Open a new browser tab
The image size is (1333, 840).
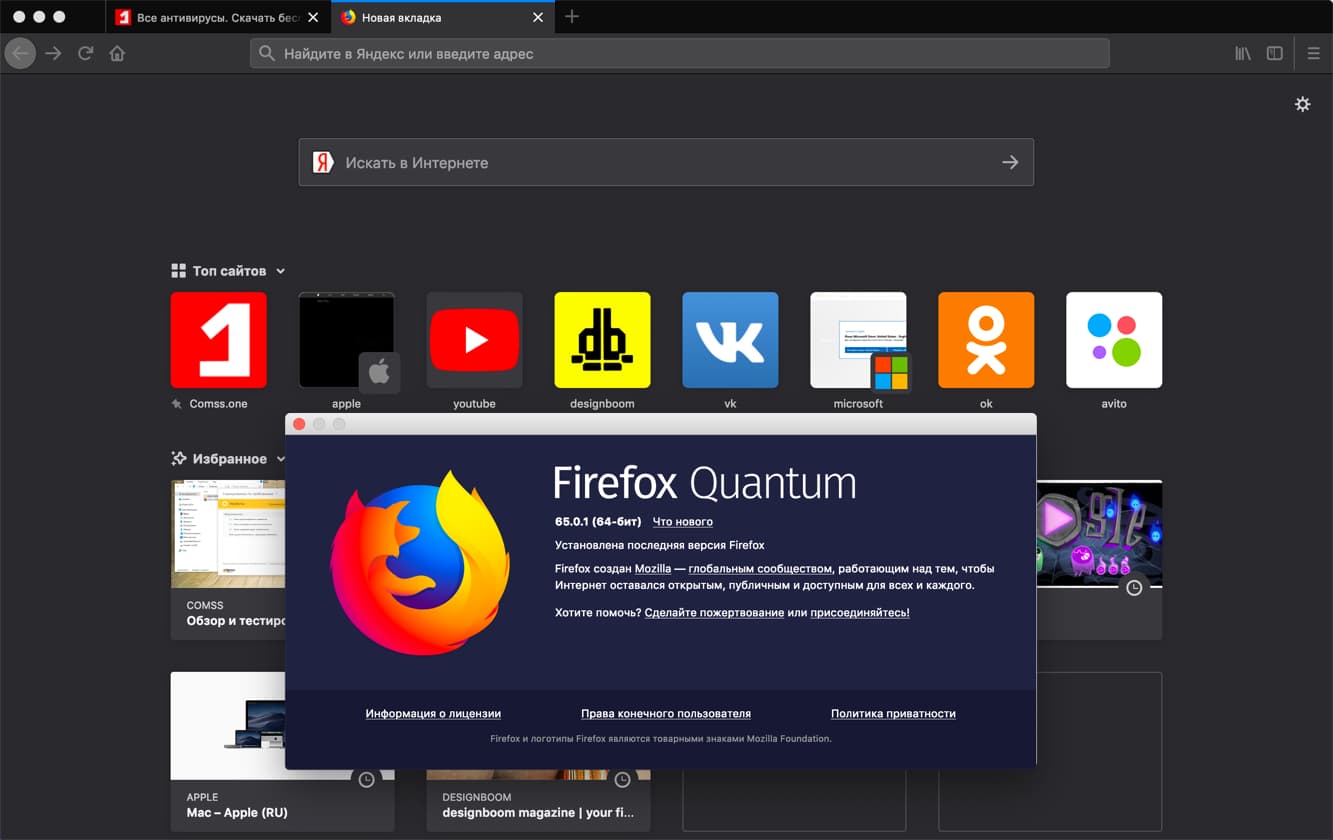(573, 16)
